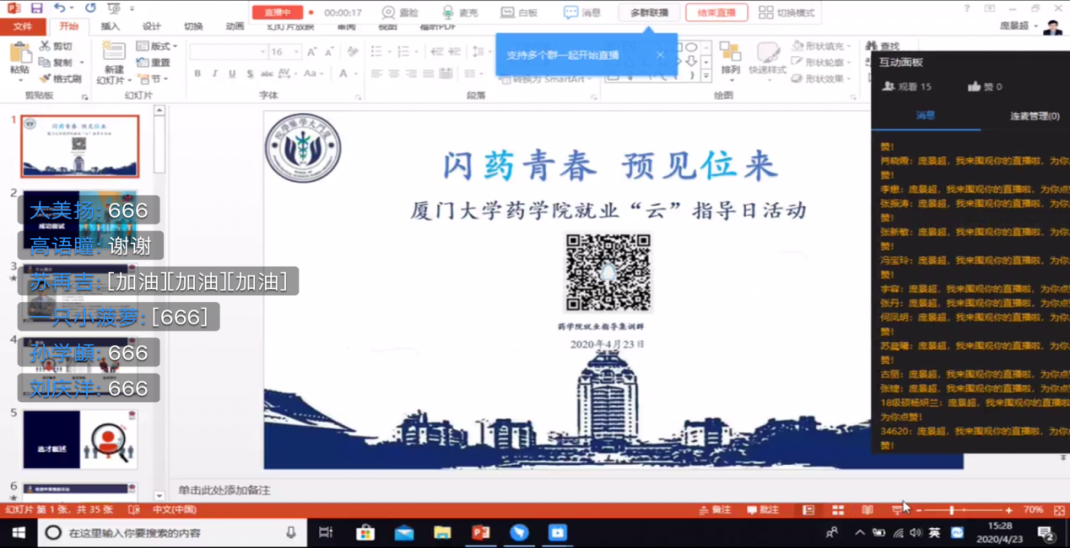1070x548 pixels.
Task: Open the 版式 layout dropdown
Action: point(157,46)
